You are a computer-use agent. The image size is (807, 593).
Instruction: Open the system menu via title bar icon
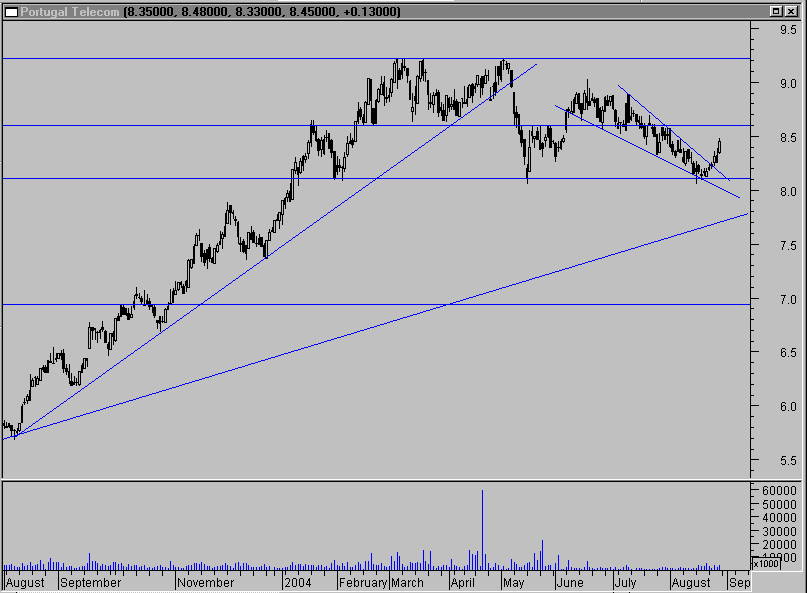[x=14, y=12]
